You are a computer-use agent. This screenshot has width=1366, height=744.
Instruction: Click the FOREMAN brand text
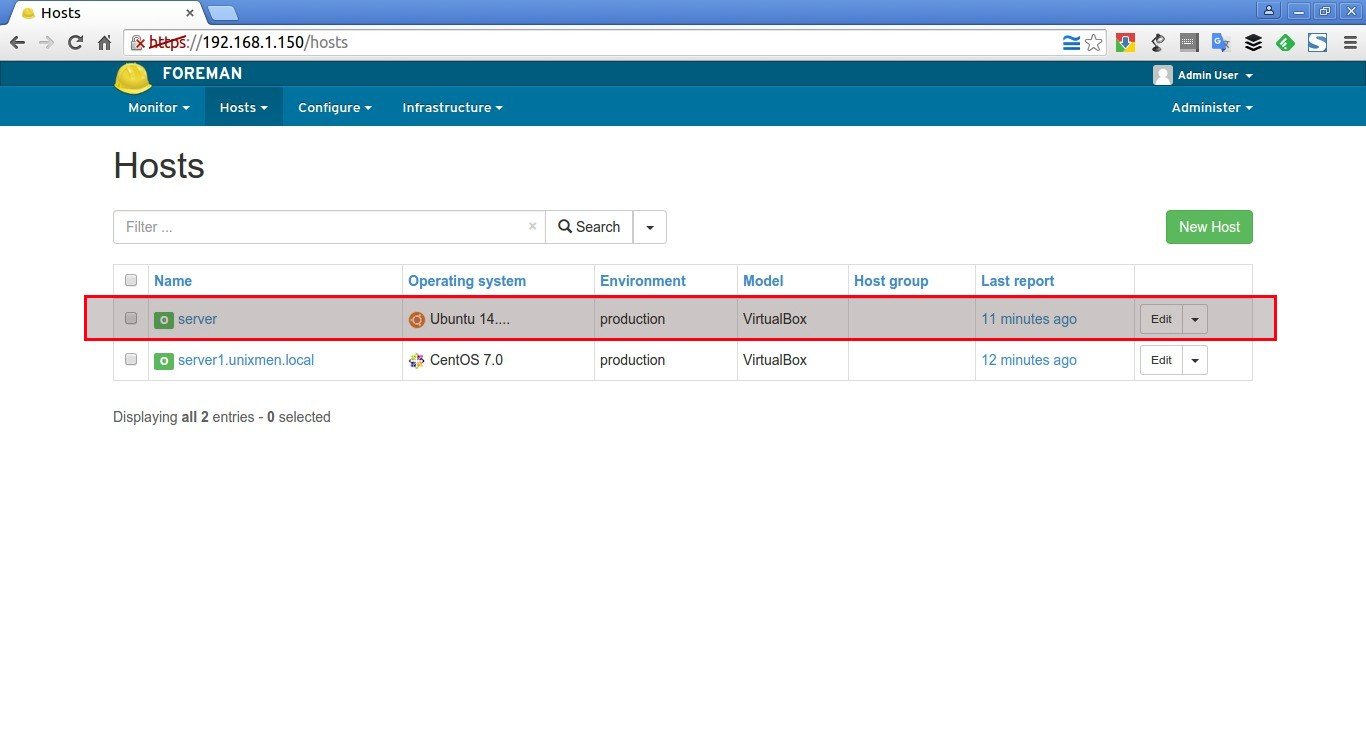[202, 74]
